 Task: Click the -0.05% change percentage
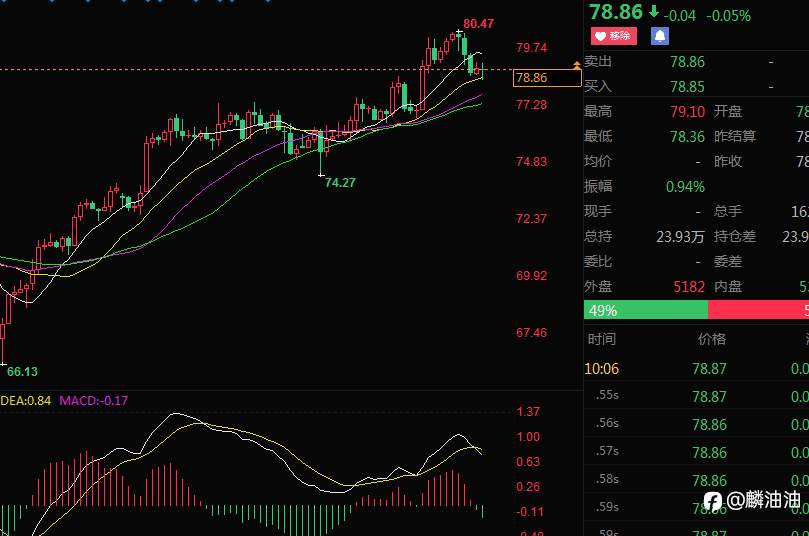click(x=729, y=16)
